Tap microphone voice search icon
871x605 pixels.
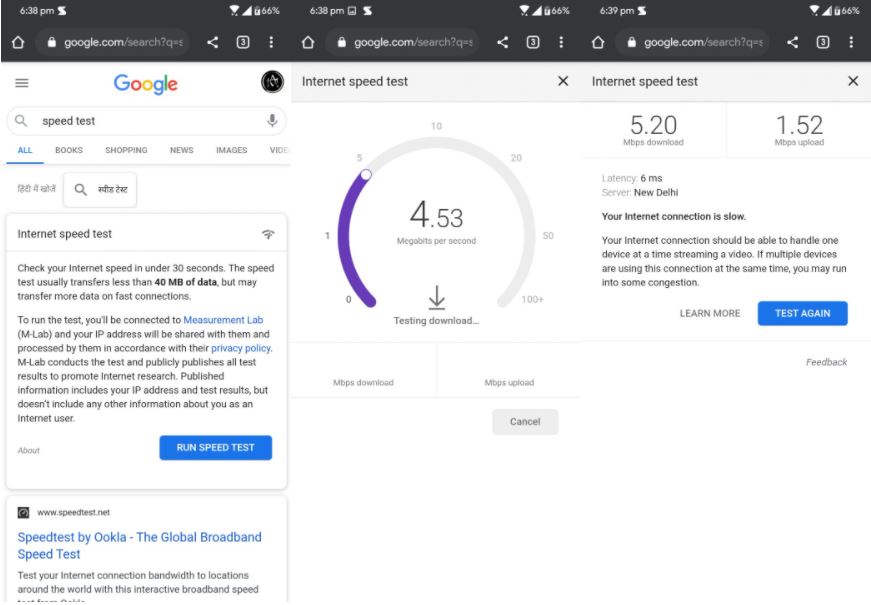tap(272, 120)
